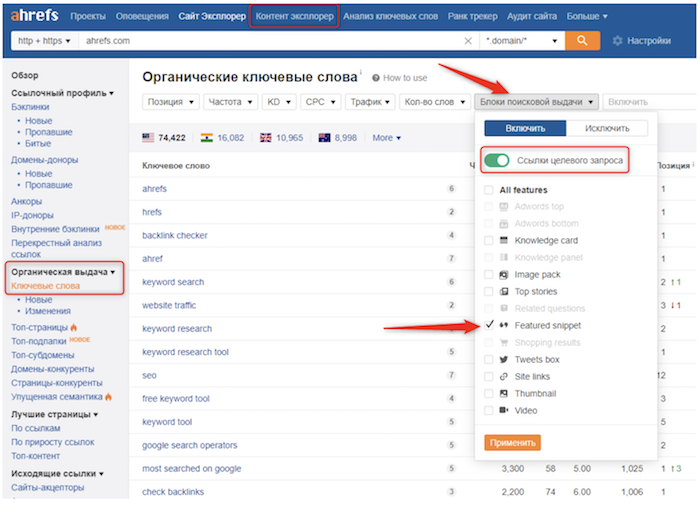Open the Сайт Эксплорер menu item

(212, 16)
